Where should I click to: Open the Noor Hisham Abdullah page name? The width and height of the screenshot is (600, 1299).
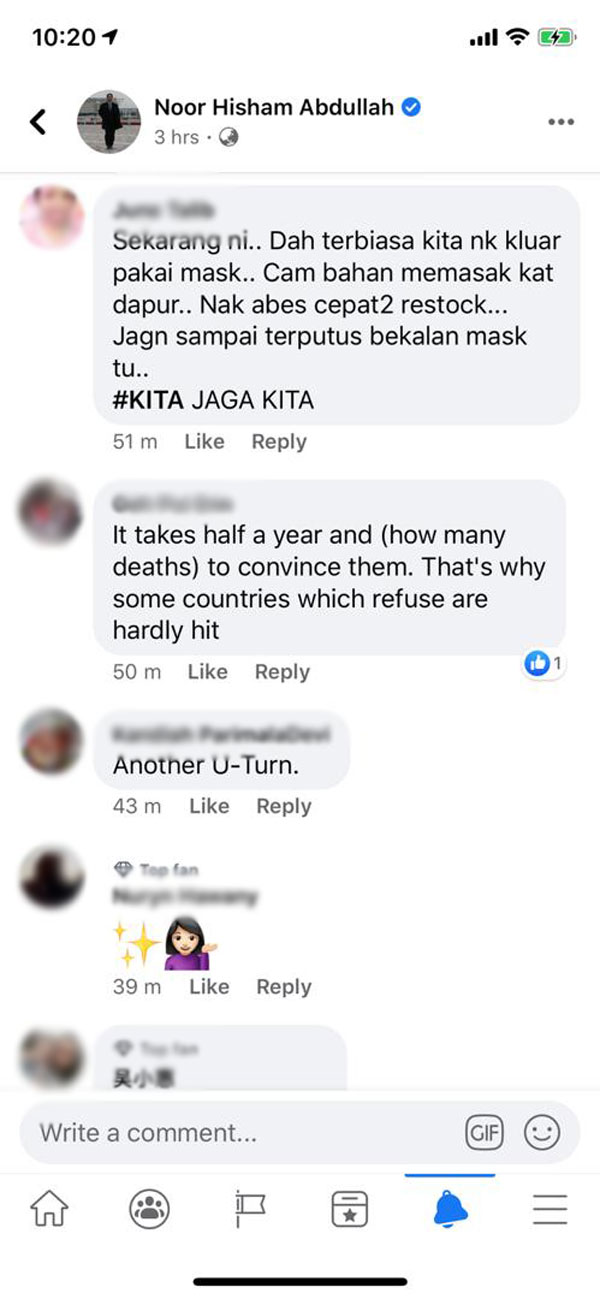[275, 107]
